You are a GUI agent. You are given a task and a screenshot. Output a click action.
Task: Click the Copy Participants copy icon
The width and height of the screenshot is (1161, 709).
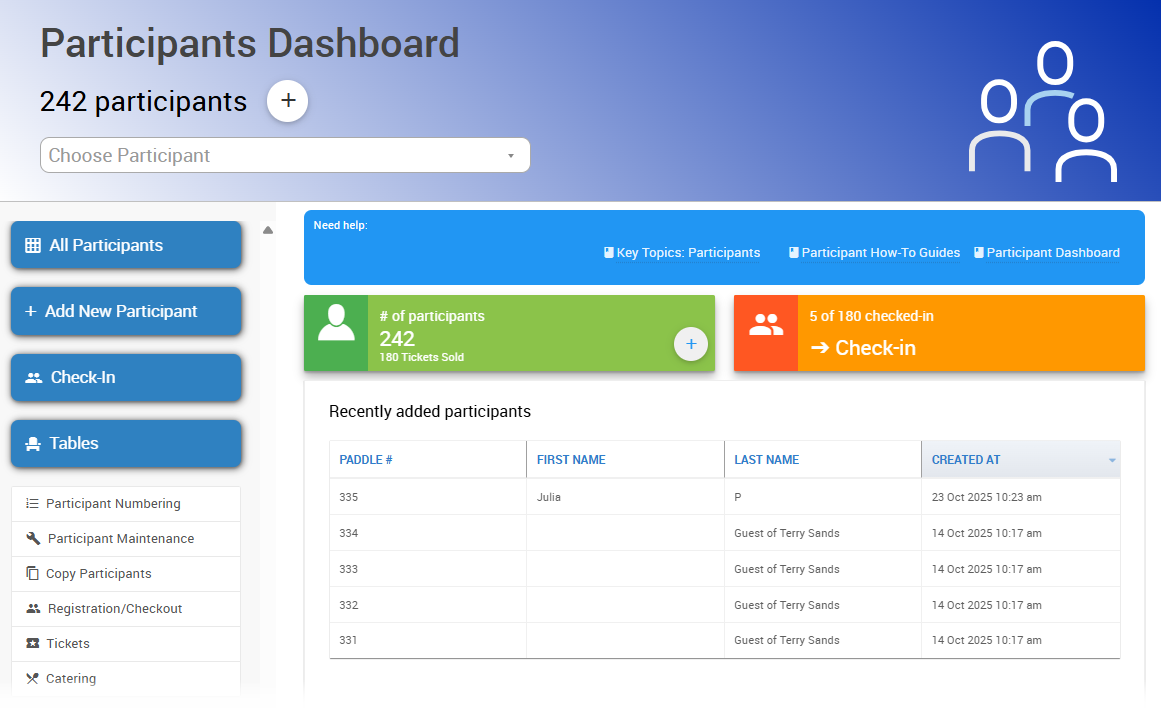coord(32,573)
